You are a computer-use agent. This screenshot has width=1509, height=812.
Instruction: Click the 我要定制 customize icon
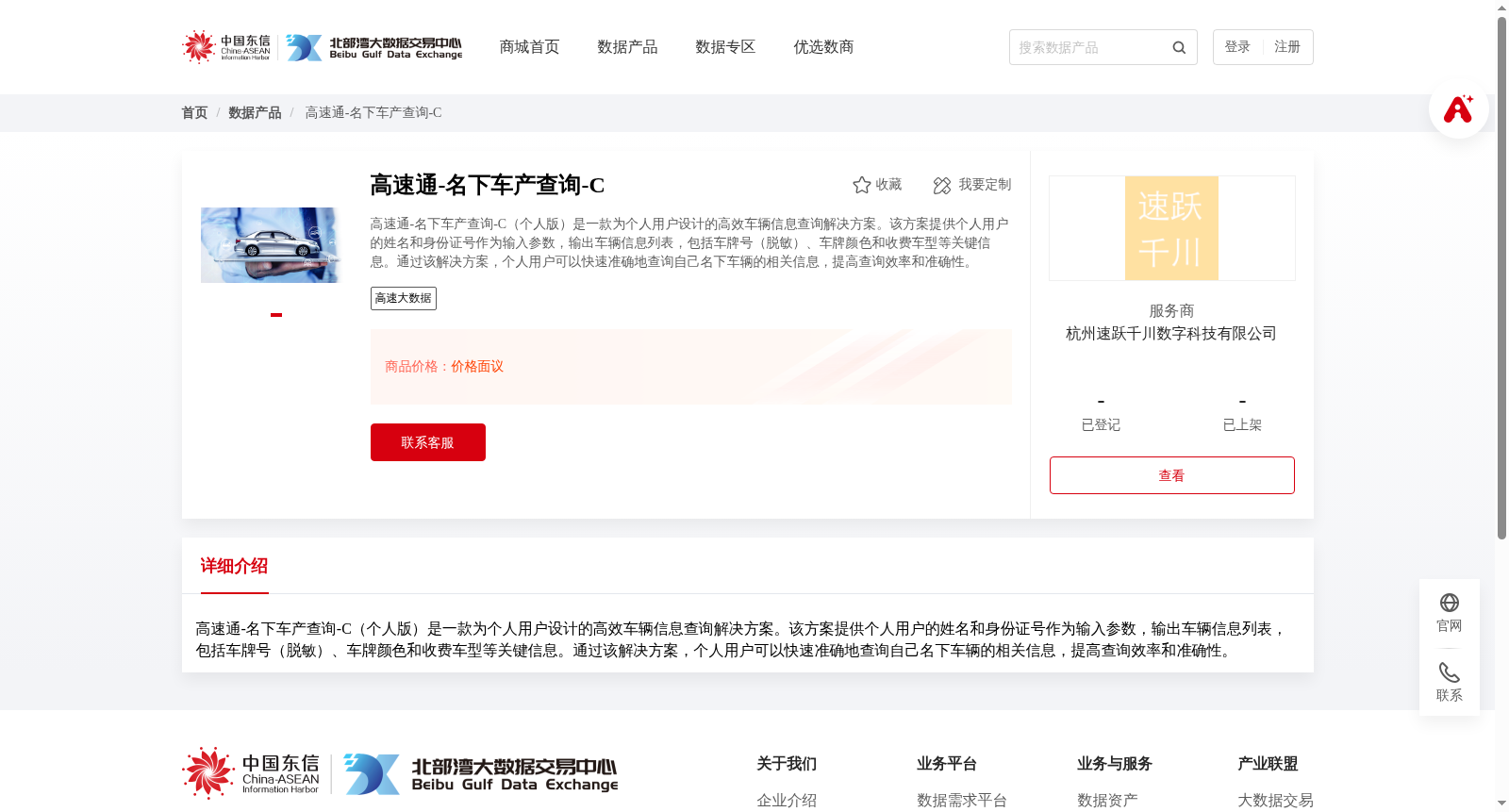(x=941, y=185)
